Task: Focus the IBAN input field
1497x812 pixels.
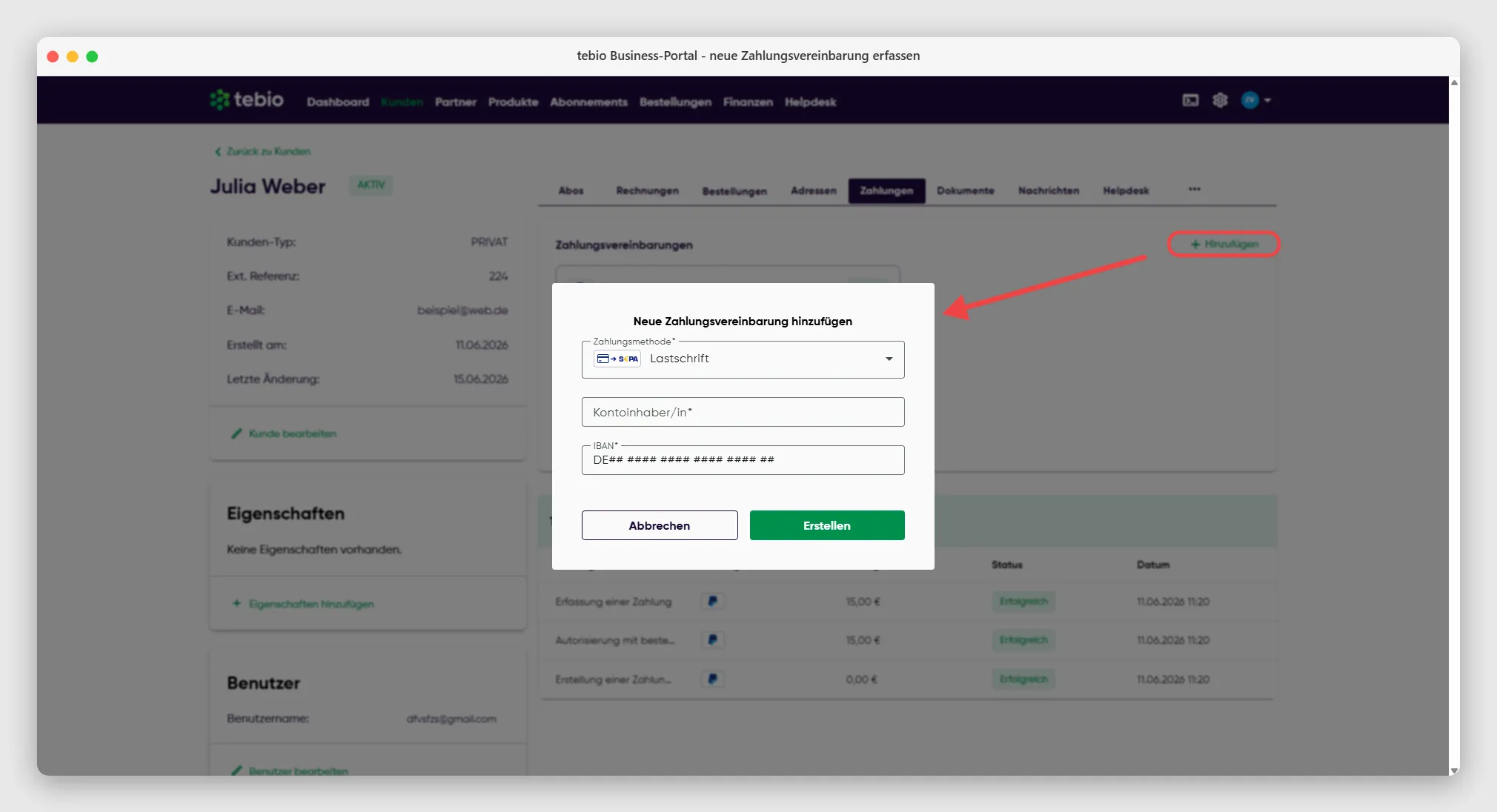Action: (743, 460)
